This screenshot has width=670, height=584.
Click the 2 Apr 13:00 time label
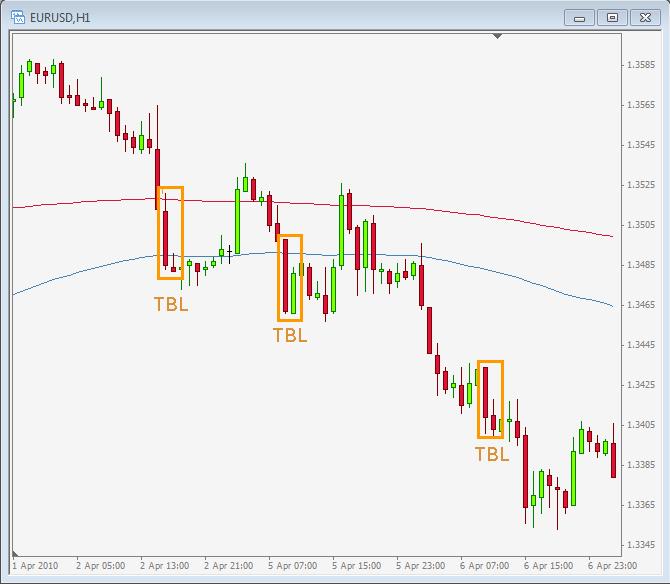point(165,566)
